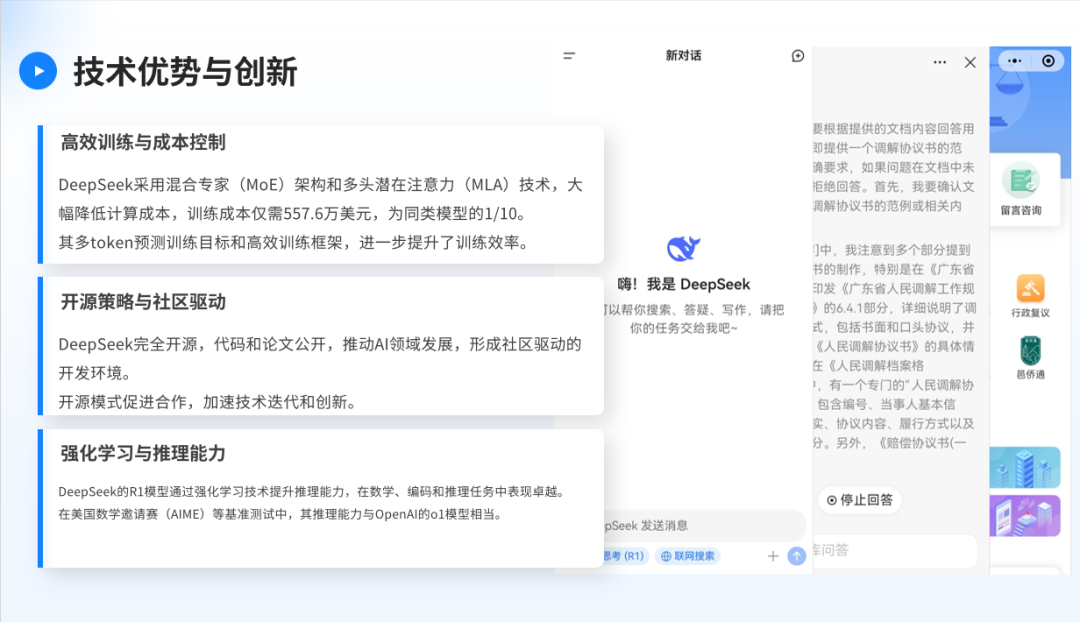
Task: Click the plus attachment icon in DeepSeek input
Action: point(772,556)
